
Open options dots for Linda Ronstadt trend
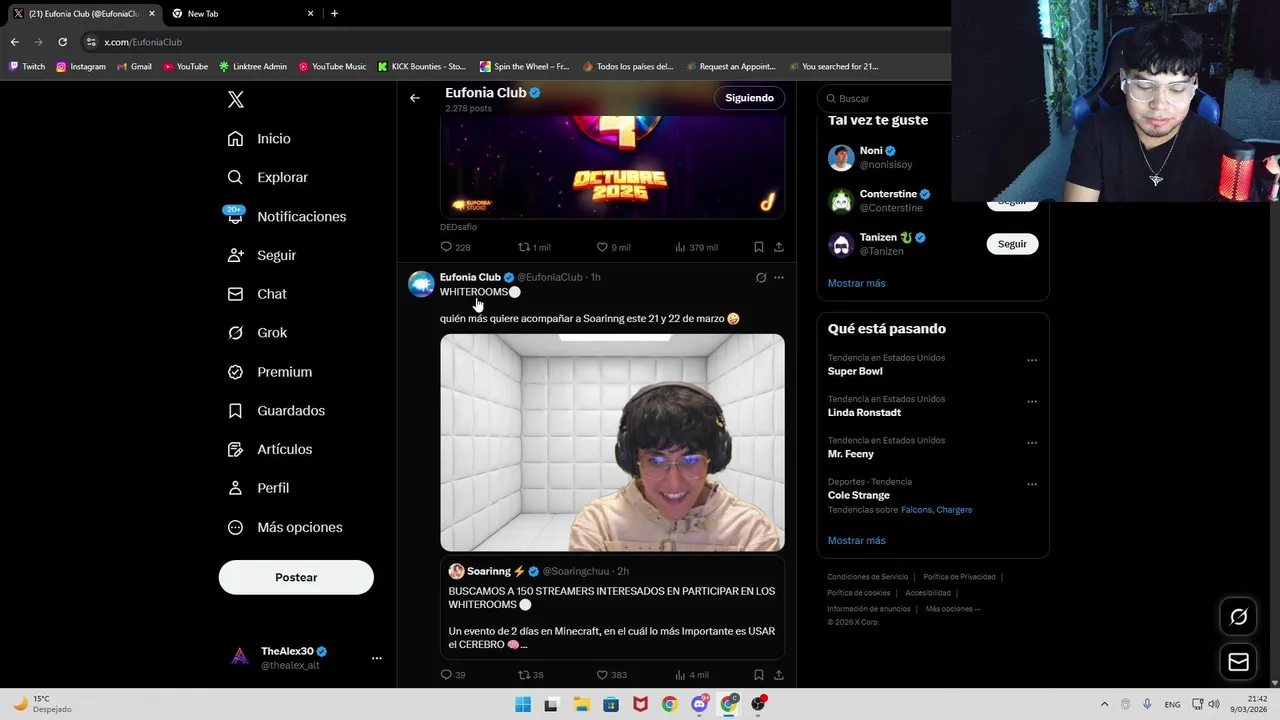coord(1032,401)
